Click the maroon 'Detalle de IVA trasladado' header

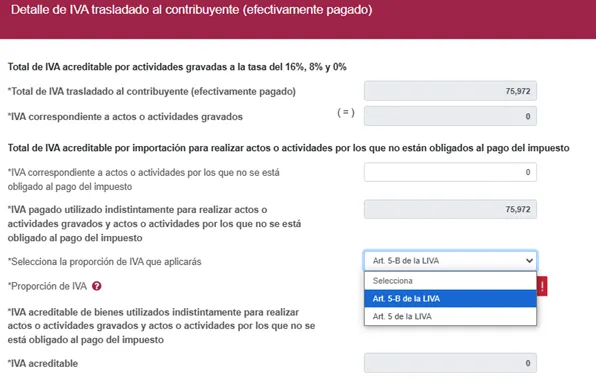[x=298, y=19]
